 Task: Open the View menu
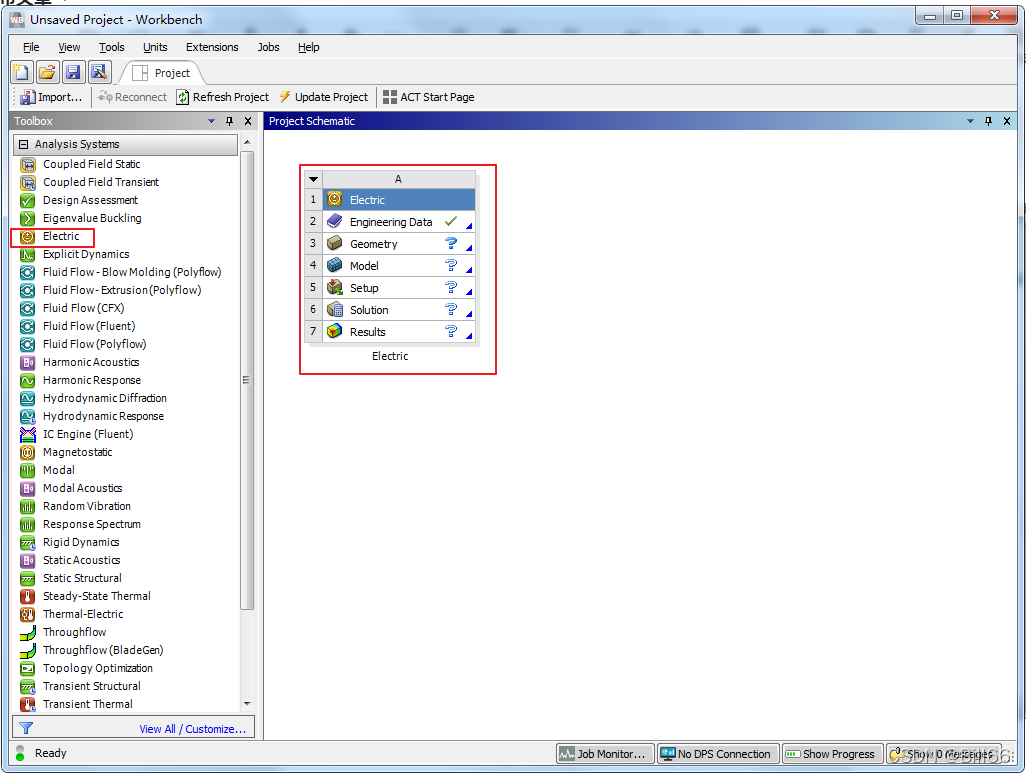pyautogui.click(x=69, y=47)
